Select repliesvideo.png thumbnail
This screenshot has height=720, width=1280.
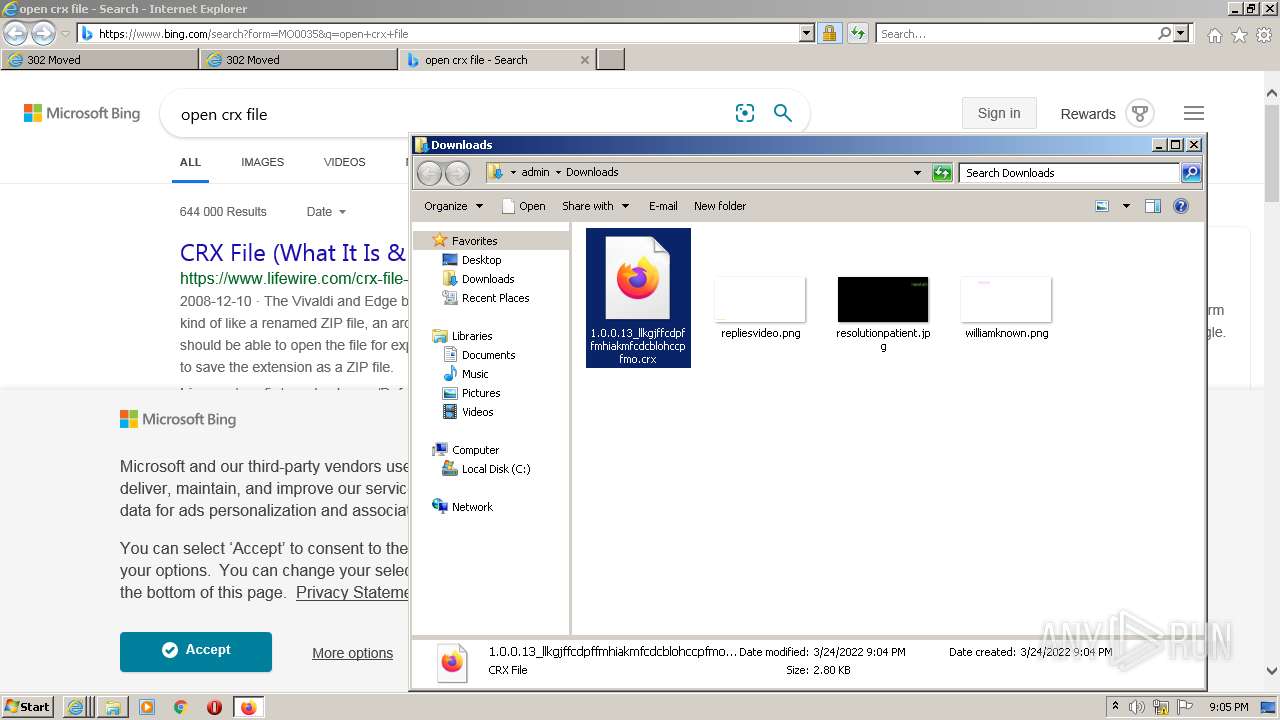(x=760, y=299)
